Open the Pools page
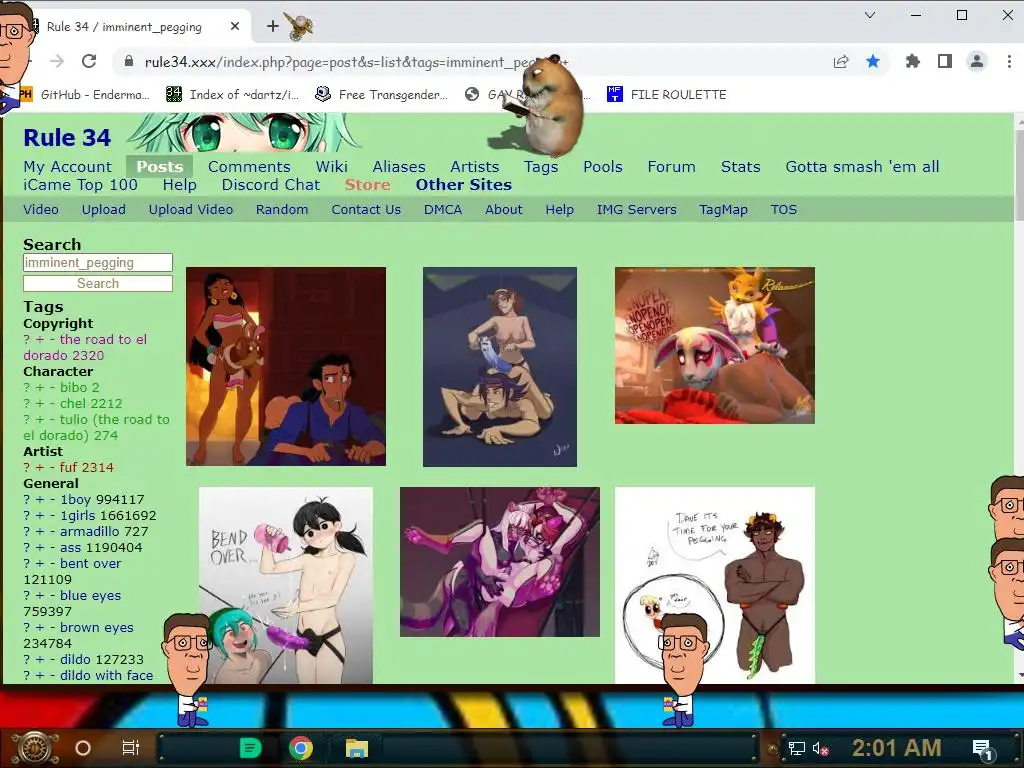Viewport: 1024px width, 768px height. pos(603,167)
